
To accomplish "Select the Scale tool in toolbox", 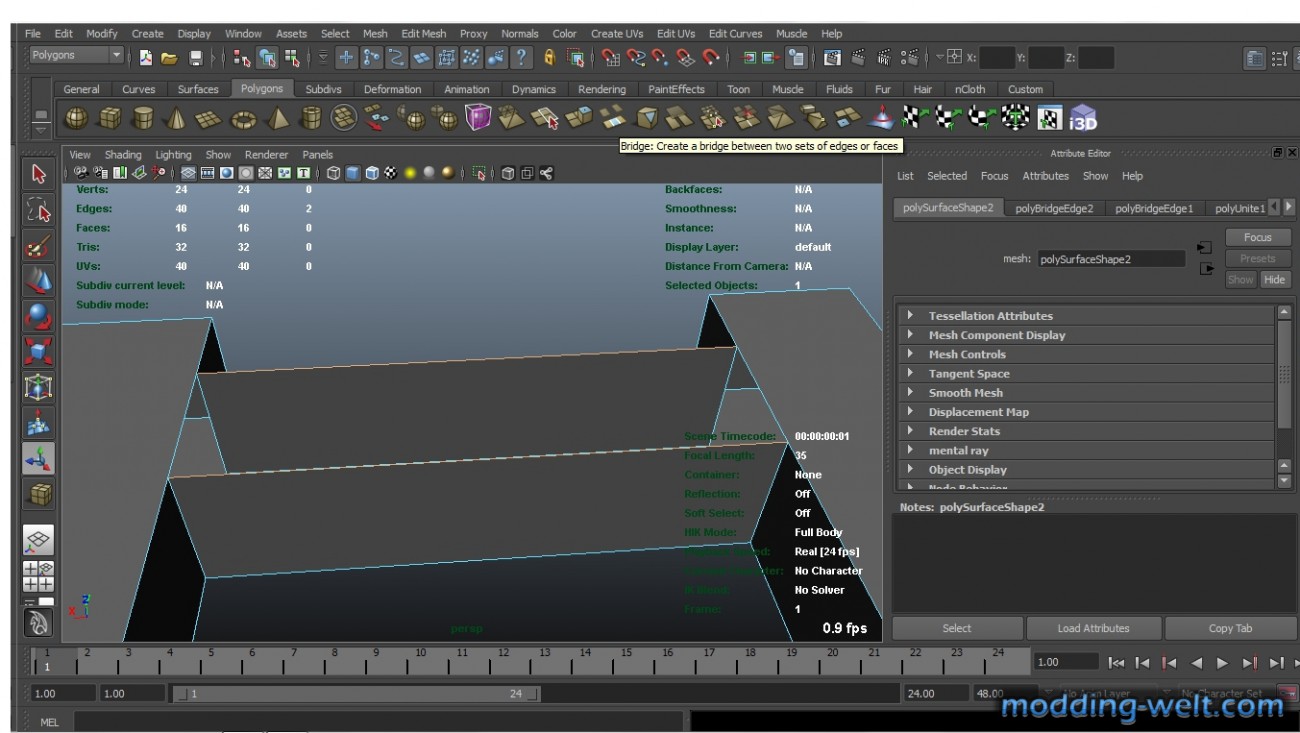I will [x=39, y=353].
